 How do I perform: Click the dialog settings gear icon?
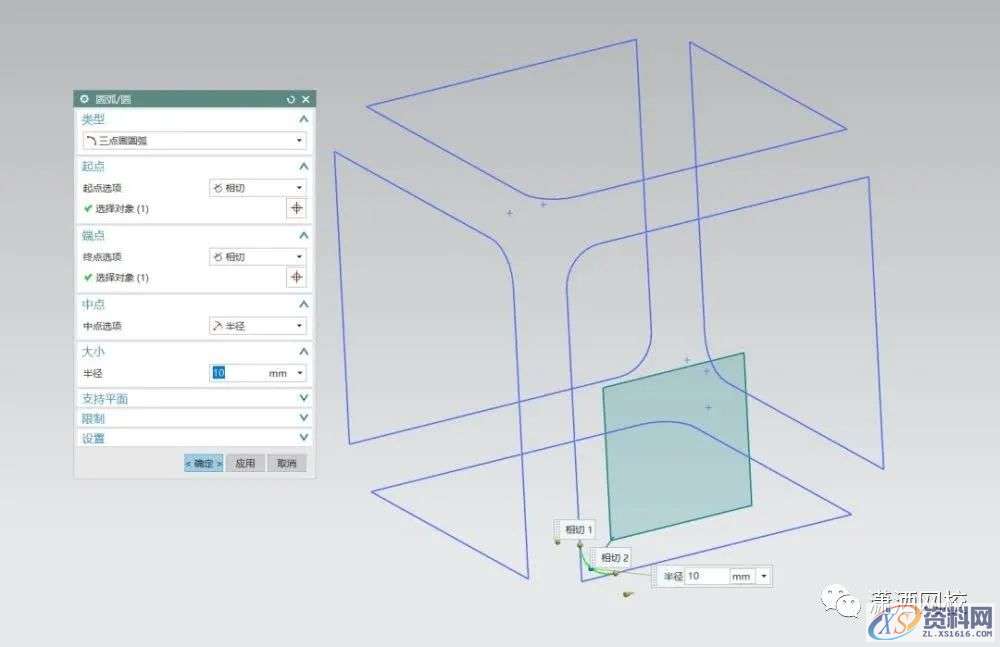(x=84, y=99)
